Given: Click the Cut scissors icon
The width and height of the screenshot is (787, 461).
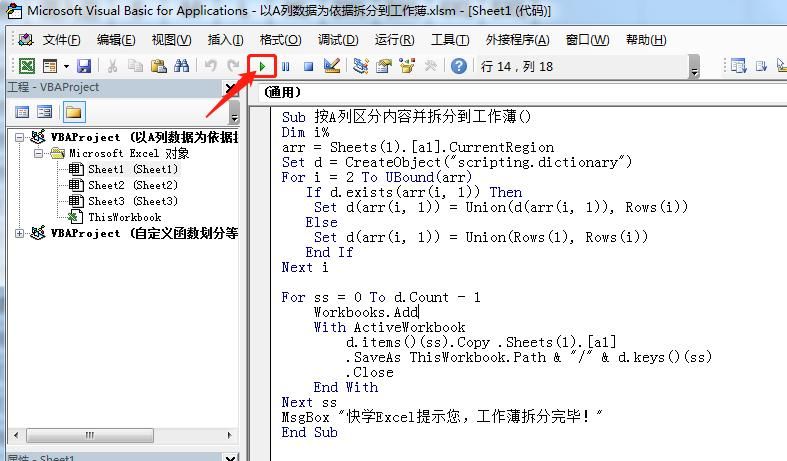Looking at the screenshot, I should click(112, 66).
